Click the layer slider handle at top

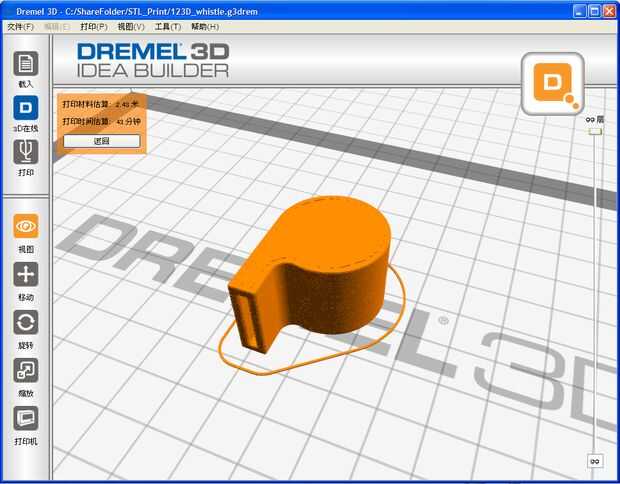pyautogui.click(x=595, y=131)
